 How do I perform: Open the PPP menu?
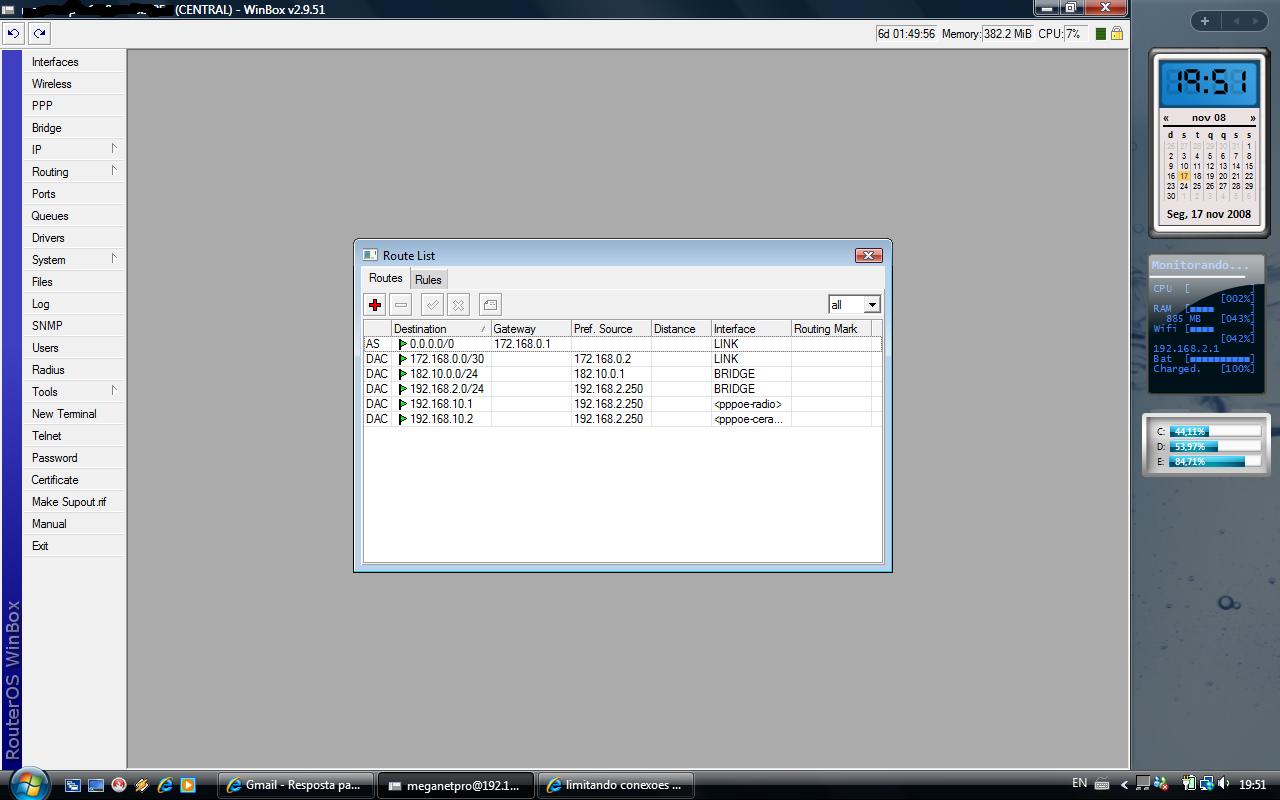click(74, 106)
